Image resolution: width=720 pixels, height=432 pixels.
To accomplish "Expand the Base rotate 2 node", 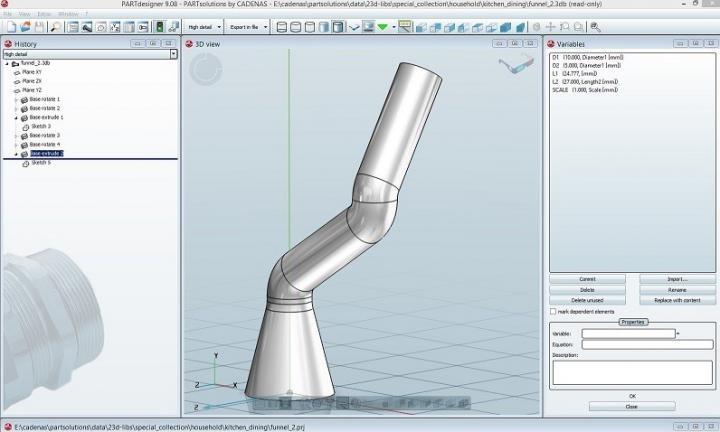I will pos(16,109).
